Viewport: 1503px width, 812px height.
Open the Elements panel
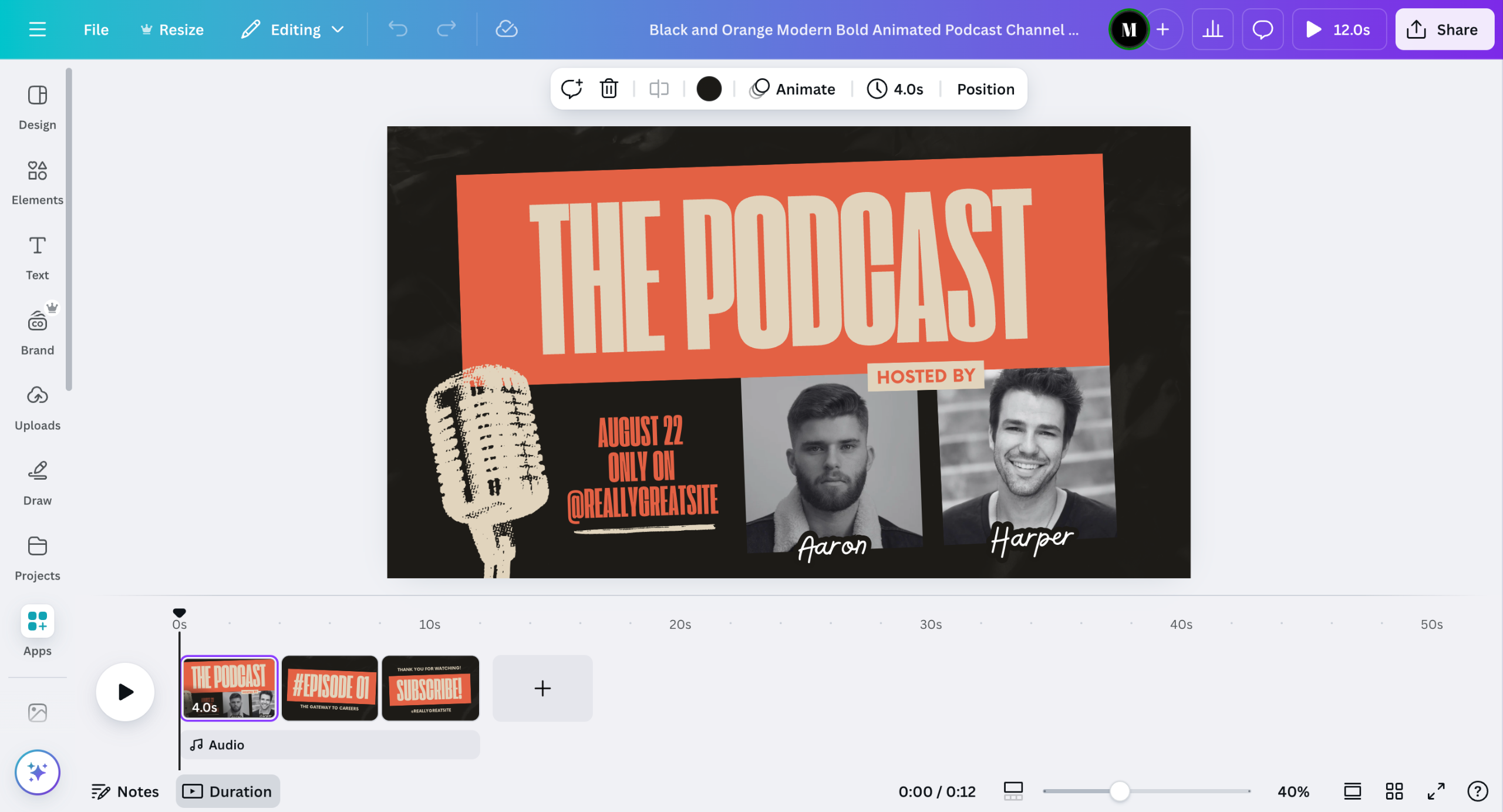(x=37, y=182)
